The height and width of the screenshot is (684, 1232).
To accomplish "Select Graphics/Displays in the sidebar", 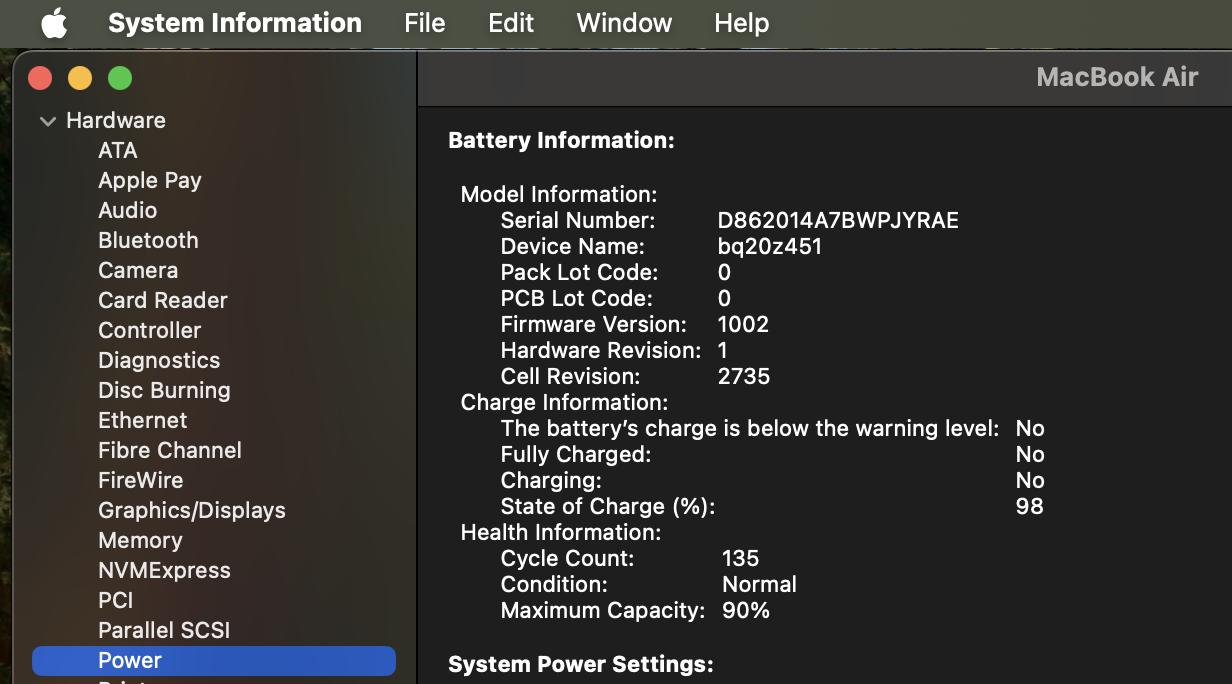I will click(192, 510).
